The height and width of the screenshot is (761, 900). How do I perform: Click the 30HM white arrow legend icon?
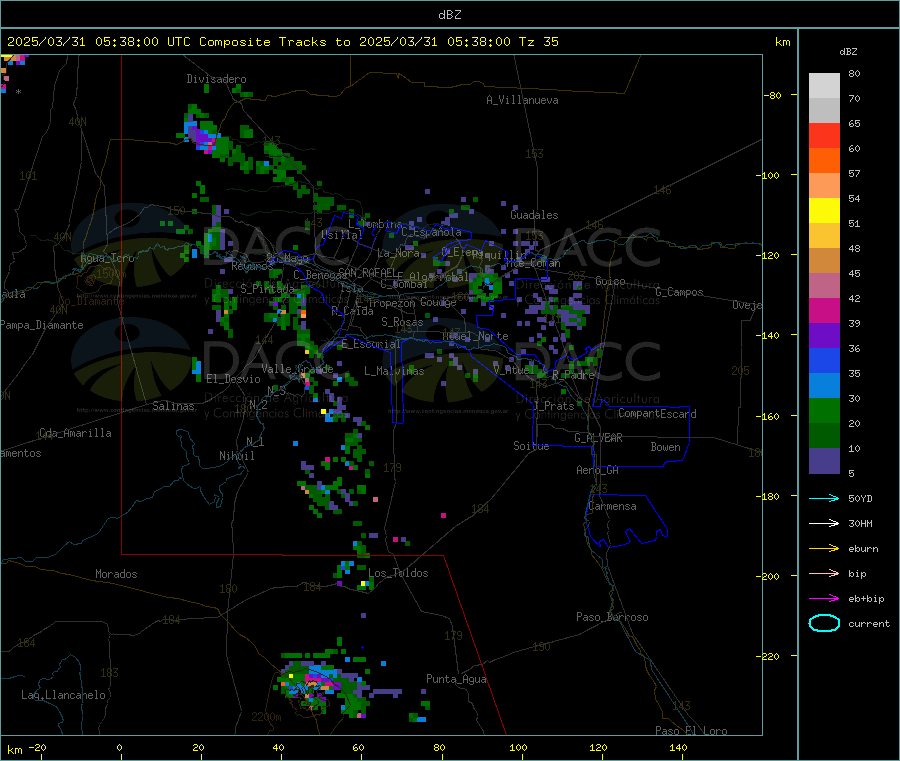[824, 523]
